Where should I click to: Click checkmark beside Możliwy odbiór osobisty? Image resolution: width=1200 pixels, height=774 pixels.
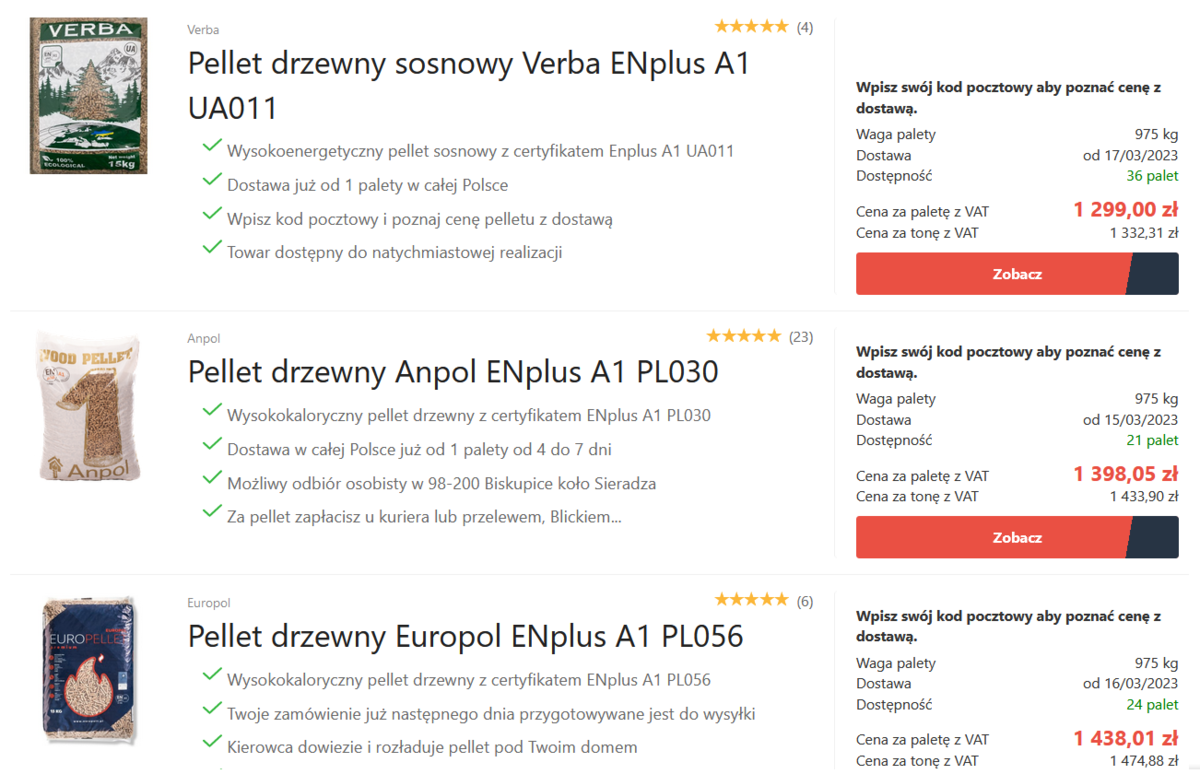point(211,479)
